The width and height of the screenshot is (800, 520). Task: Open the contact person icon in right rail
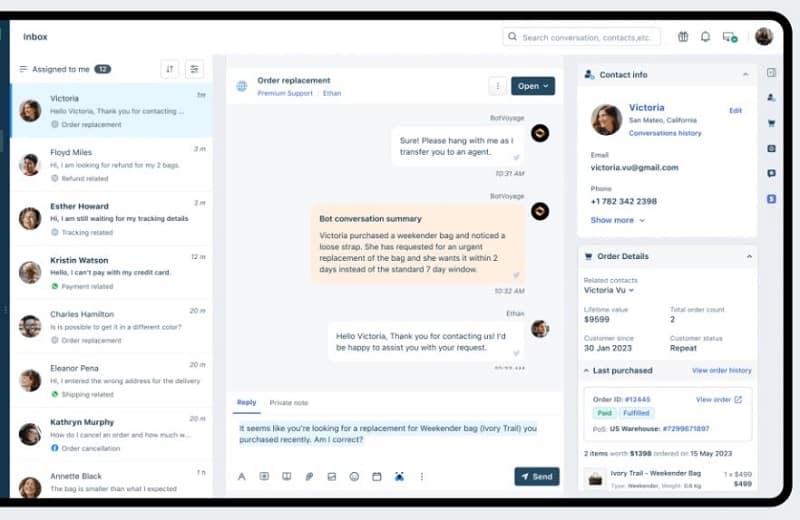click(x=771, y=97)
